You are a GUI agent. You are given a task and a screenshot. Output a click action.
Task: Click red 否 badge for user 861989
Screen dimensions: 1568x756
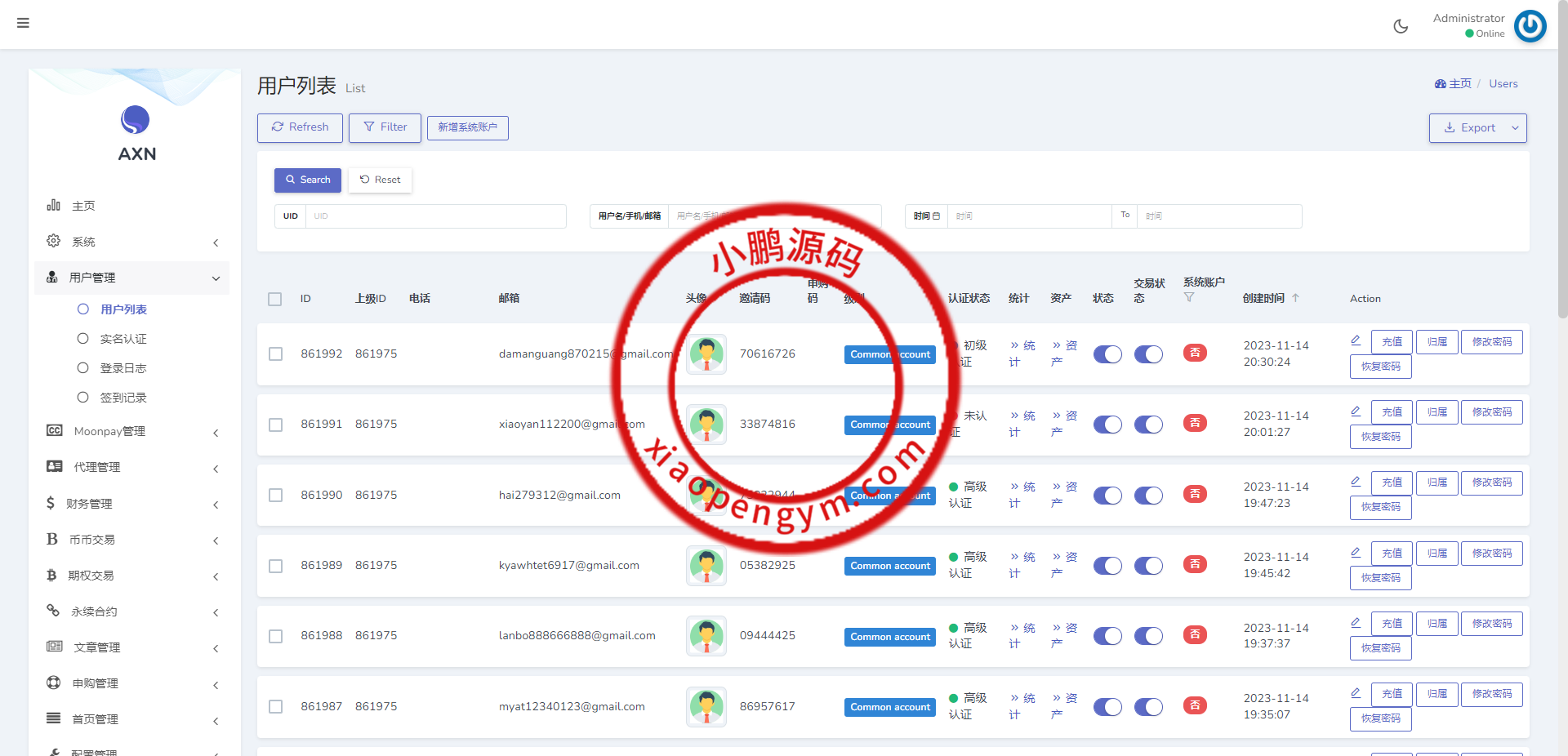[1195, 564]
